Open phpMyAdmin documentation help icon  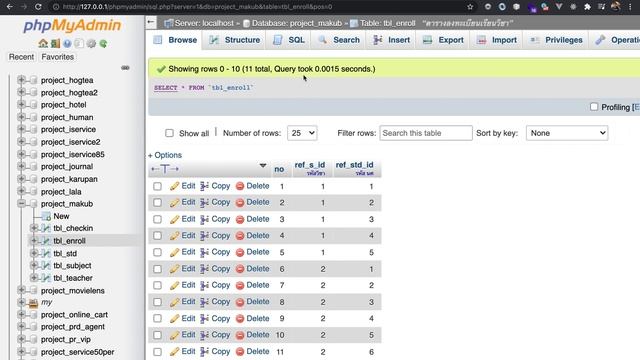pos(67,43)
